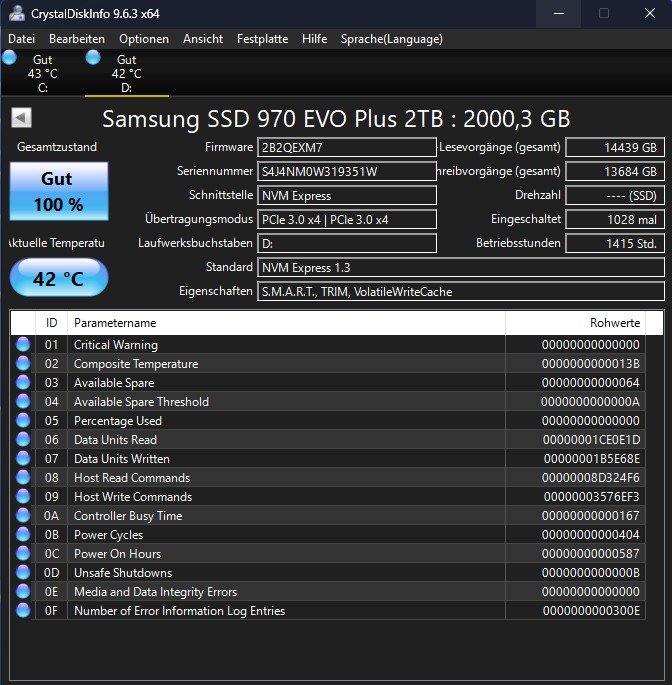Viewport: 672px width, 685px height.
Task: Click the Betriebsstunden value 1415 Std.
Action: [615, 243]
